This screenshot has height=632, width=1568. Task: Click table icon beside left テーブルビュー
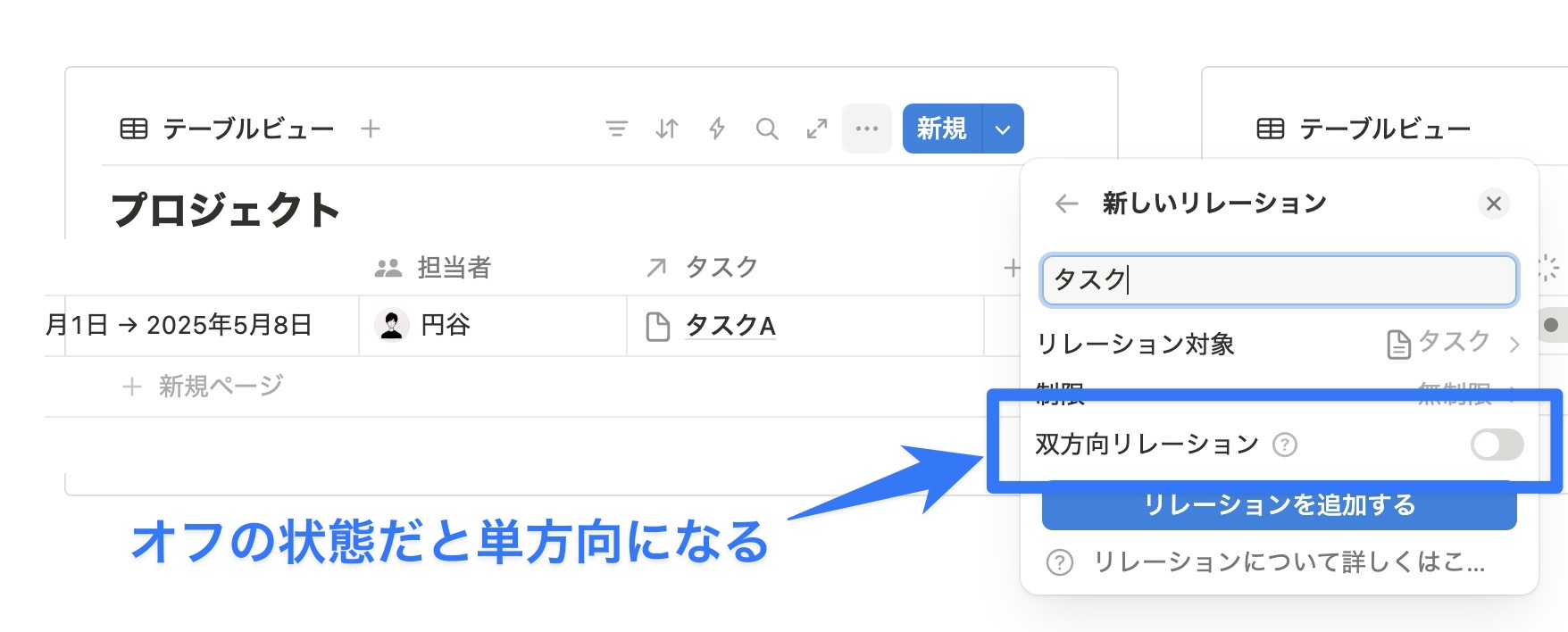[x=134, y=129]
